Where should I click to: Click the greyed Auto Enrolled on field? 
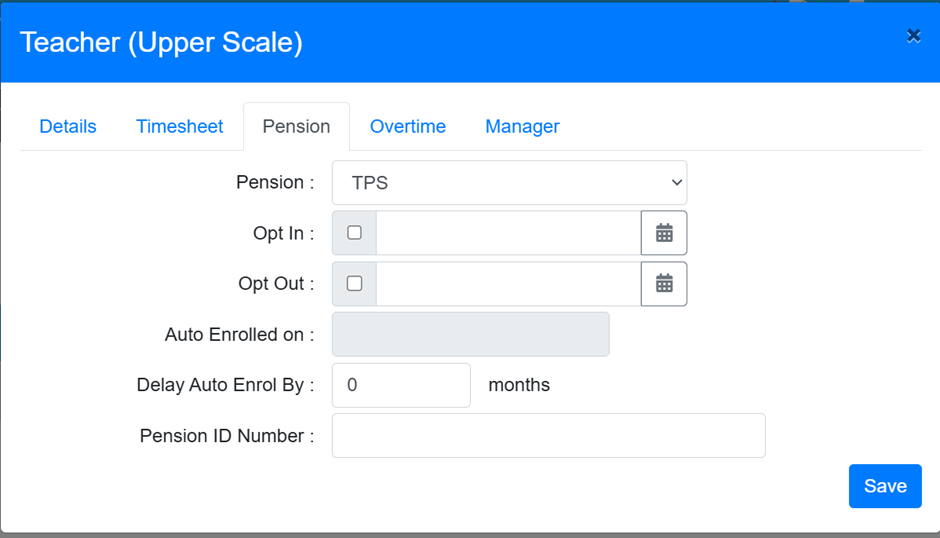470,335
